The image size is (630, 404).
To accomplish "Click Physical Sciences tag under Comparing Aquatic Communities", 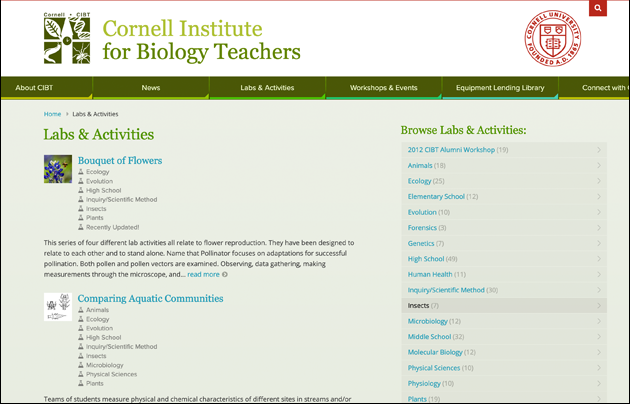I will click(111, 374).
